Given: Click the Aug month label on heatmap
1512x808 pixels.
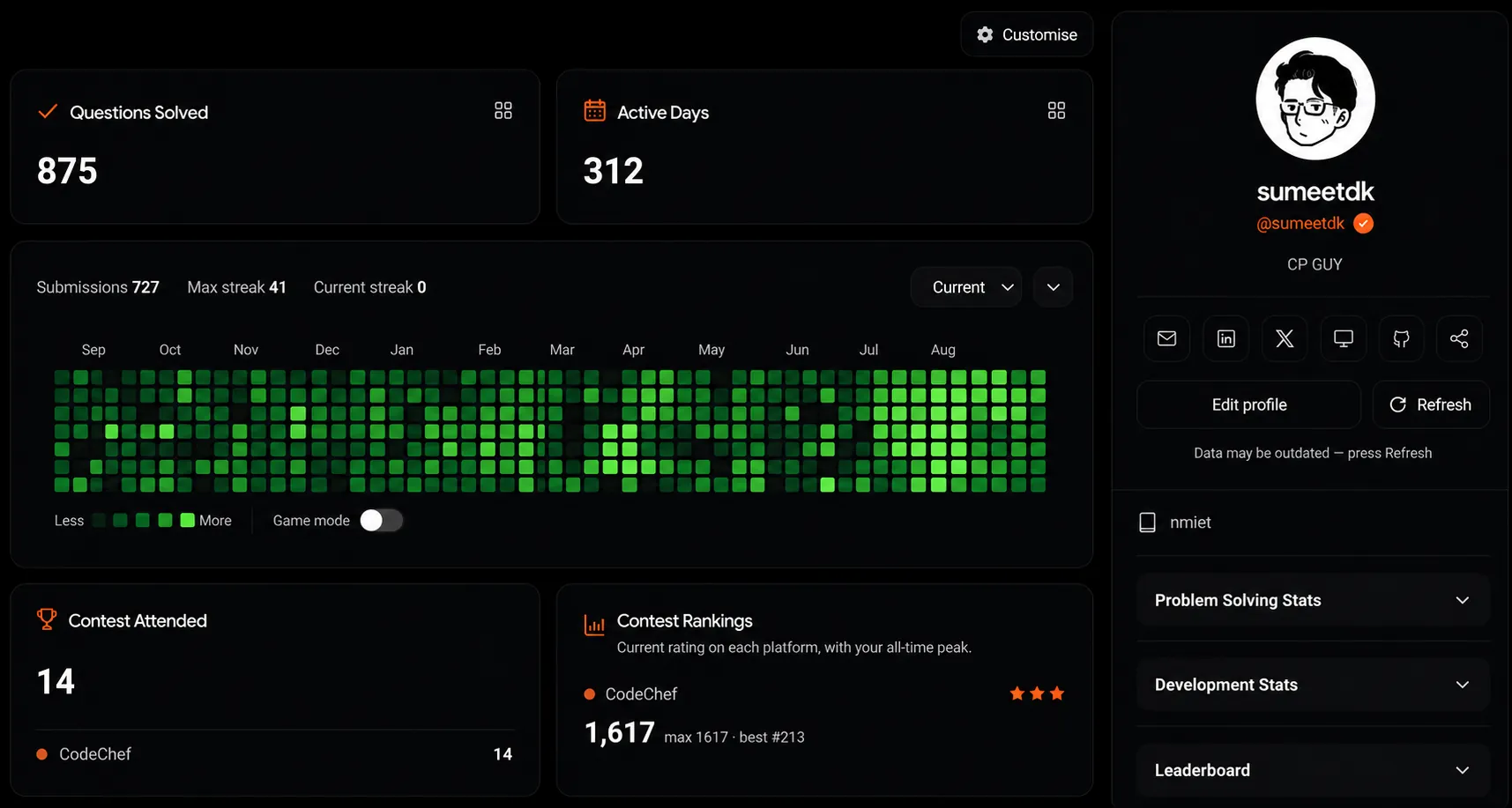Looking at the screenshot, I should coord(943,350).
